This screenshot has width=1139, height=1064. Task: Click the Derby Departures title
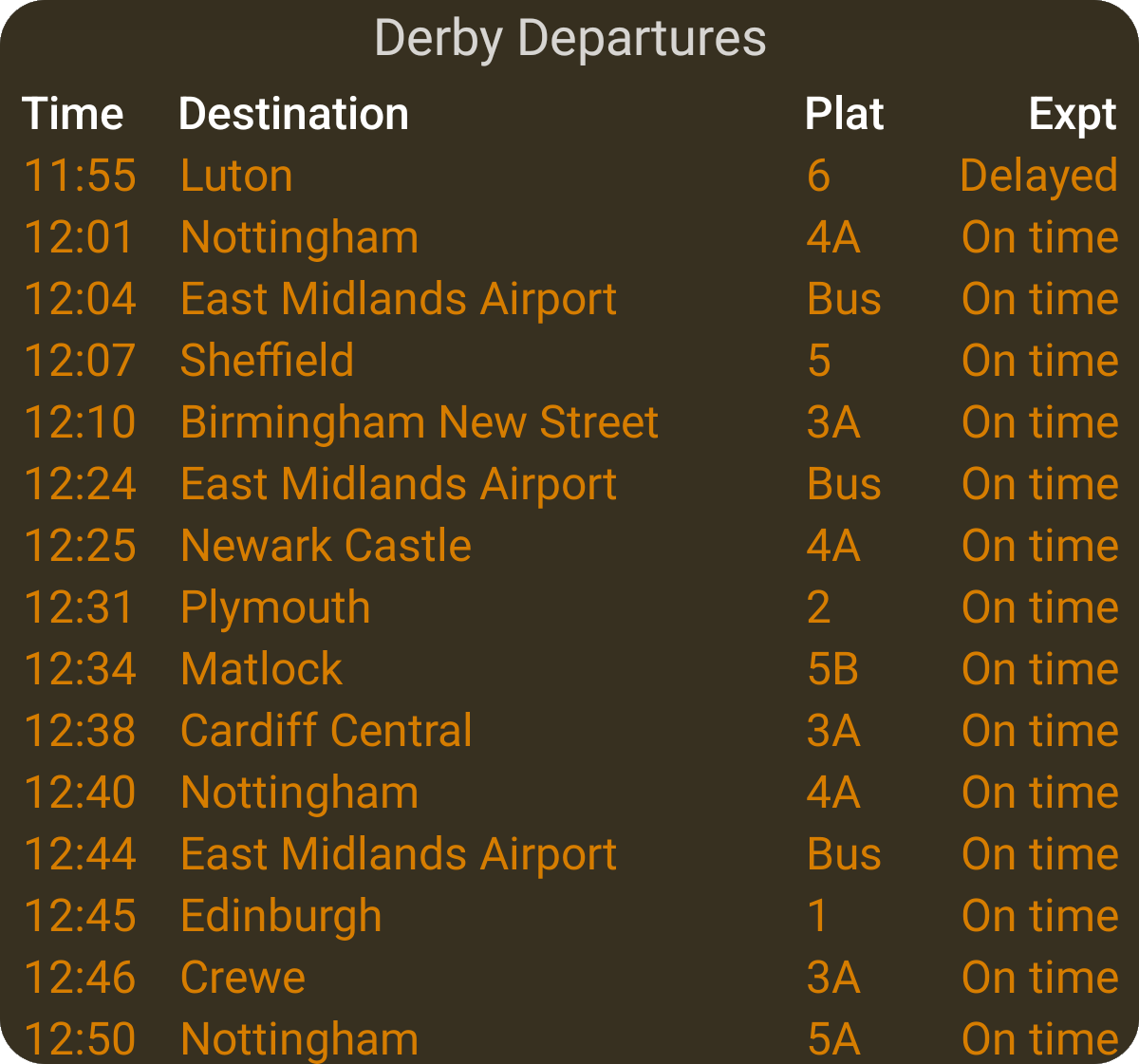pos(569,40)
